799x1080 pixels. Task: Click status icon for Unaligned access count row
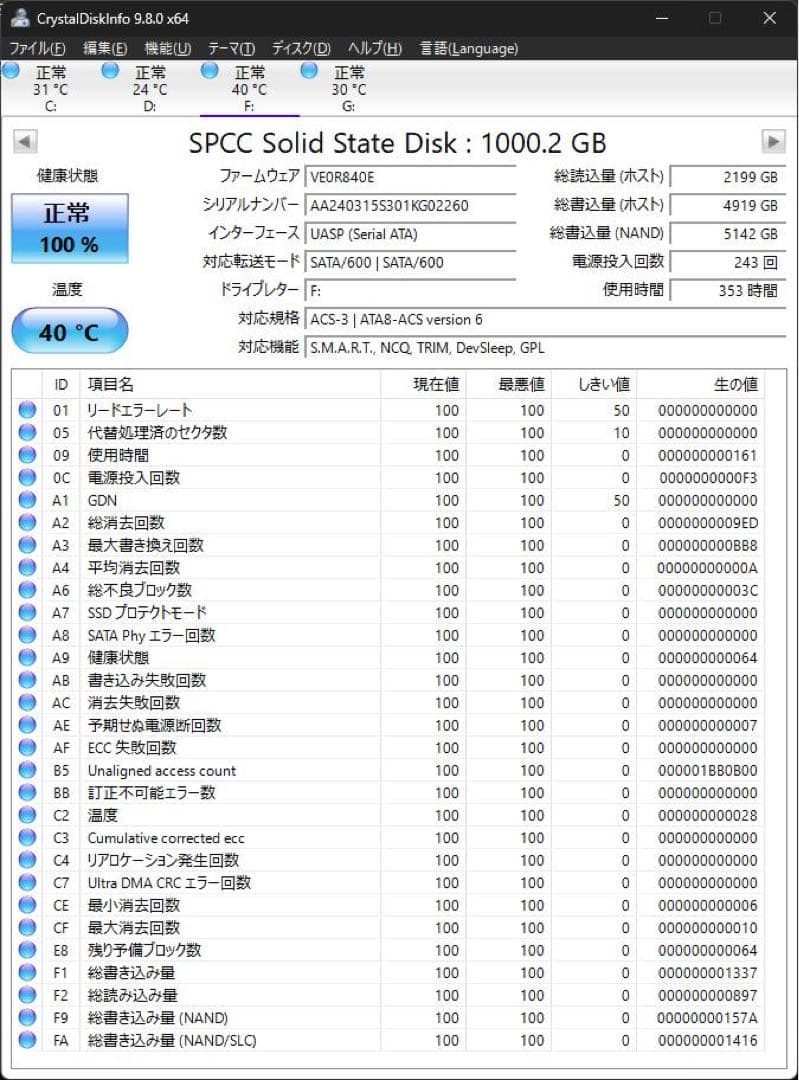[28, 770]
